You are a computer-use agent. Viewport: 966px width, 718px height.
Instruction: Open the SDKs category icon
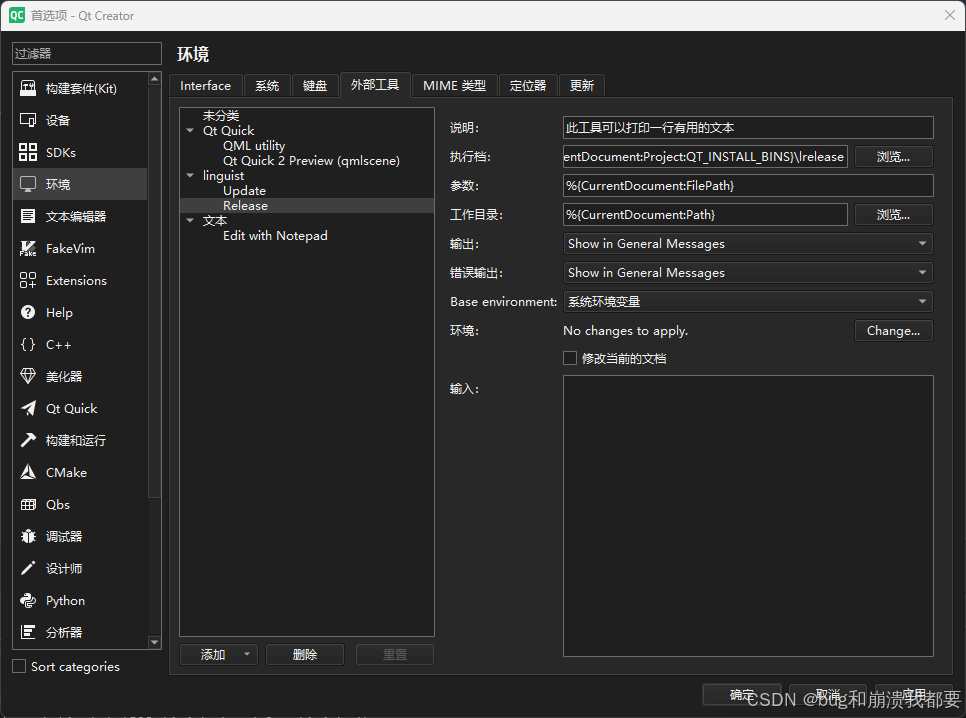tap(28, 152)
